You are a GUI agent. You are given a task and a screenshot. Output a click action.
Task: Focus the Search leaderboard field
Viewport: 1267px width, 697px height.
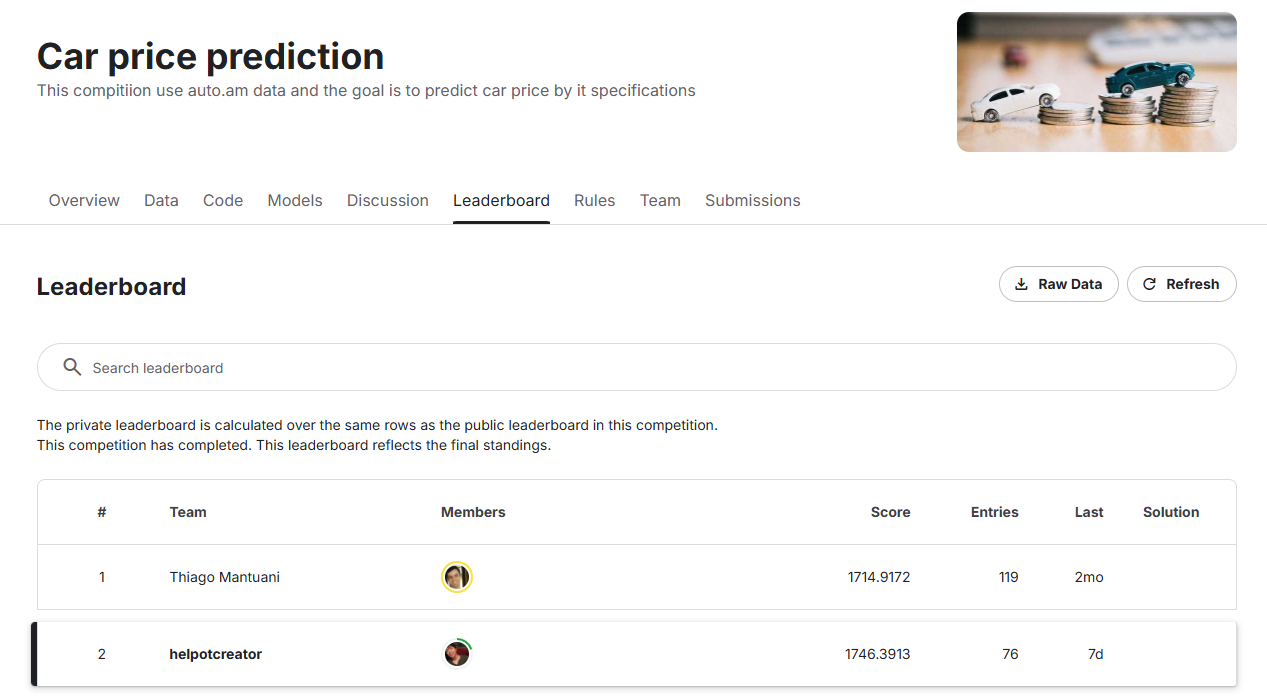[x=637, y=367]
